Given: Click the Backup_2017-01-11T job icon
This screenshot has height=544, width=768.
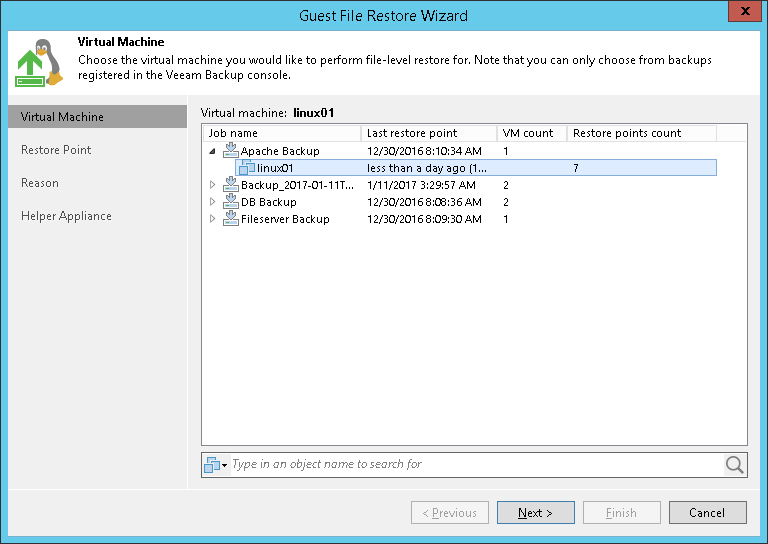Looking at the screenshot, I should 231,185.
